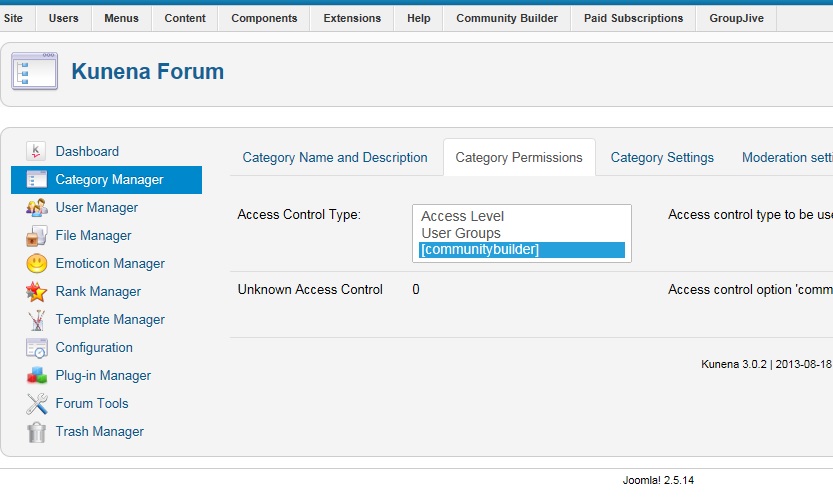
Task: Open the Trash Manager link
Action: (x=100, y=432)
